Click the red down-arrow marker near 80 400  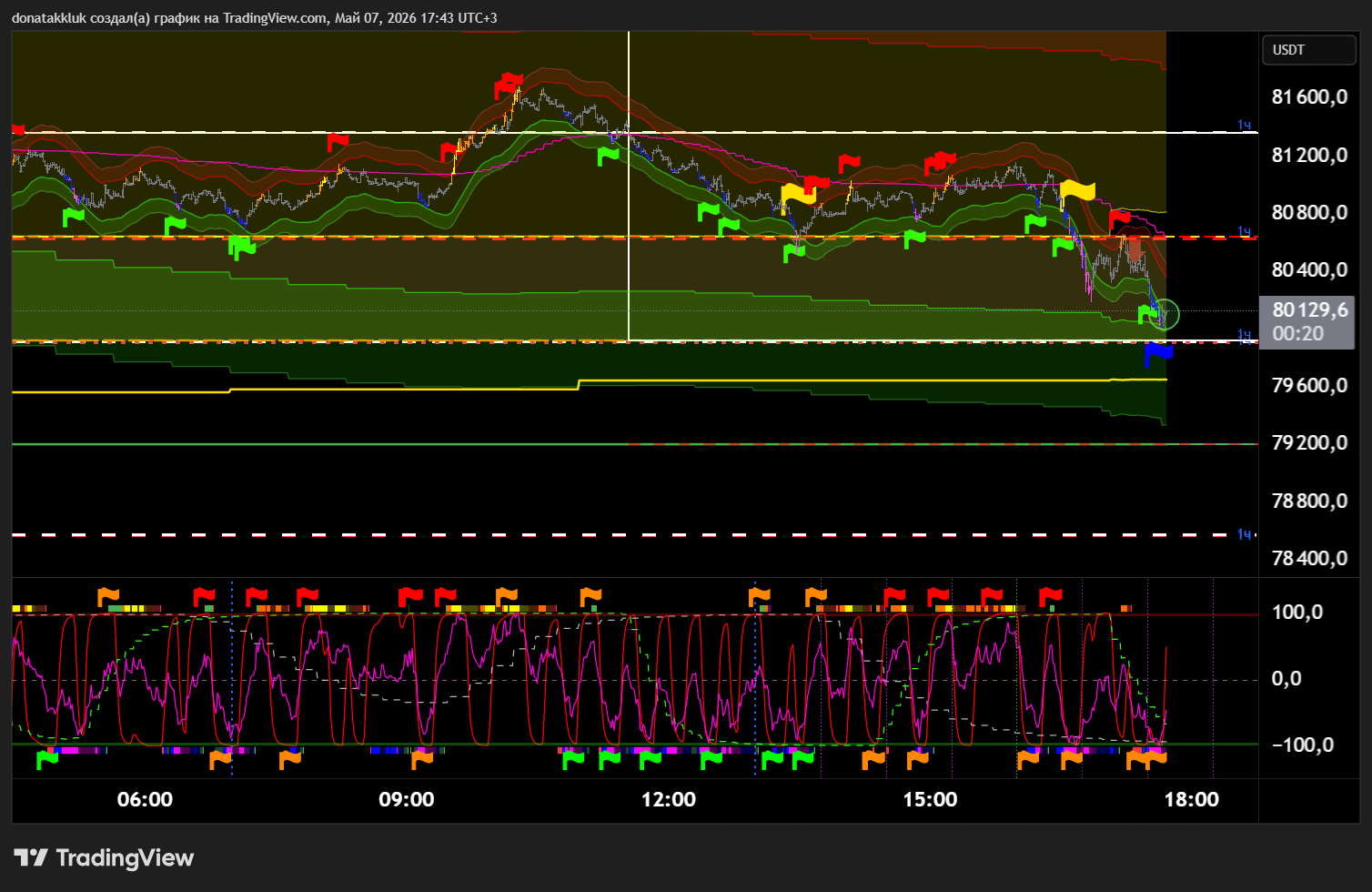tap(1135, 250)
